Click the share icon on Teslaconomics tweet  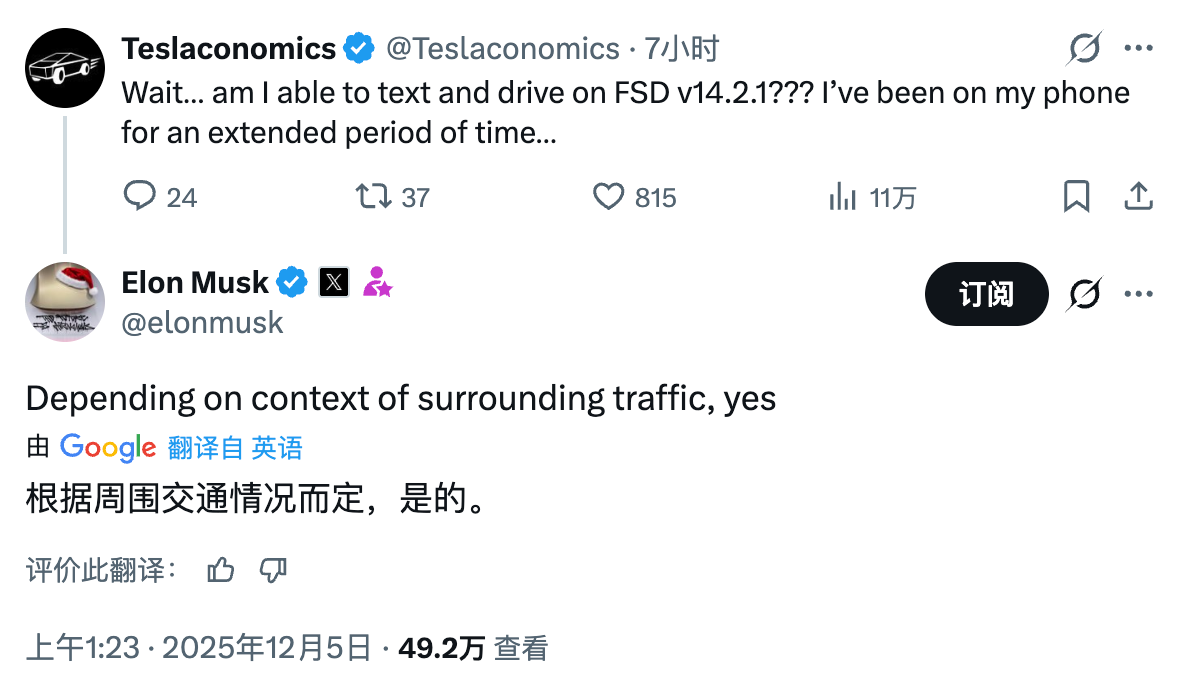[1139, 196]
